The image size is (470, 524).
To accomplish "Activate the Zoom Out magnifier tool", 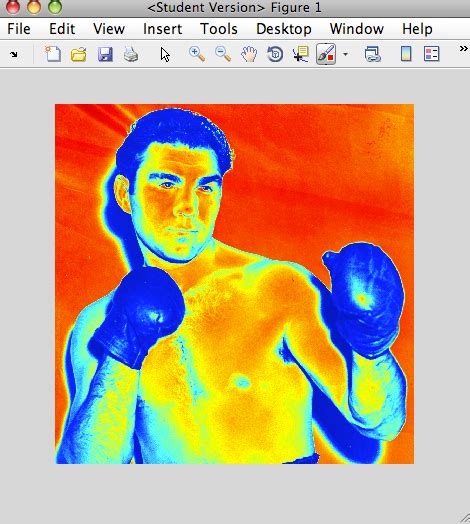I will [223, 54].
